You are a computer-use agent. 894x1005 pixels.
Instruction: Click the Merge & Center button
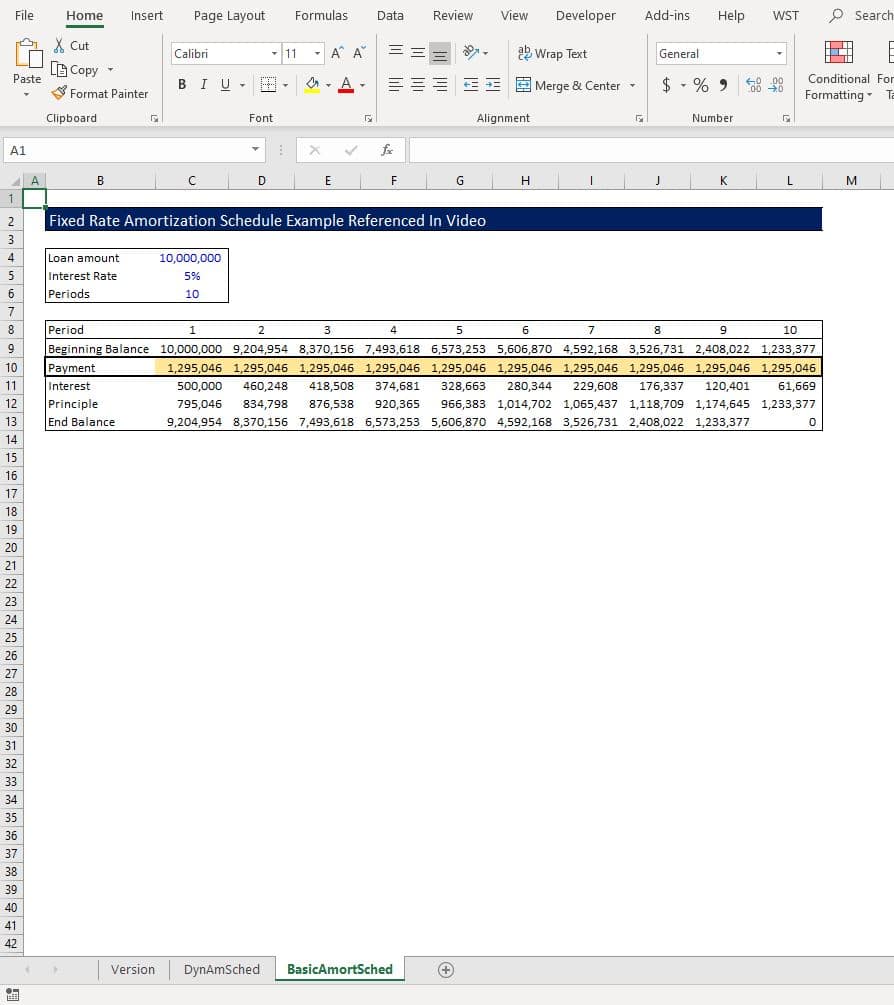(x=568, y=85)
